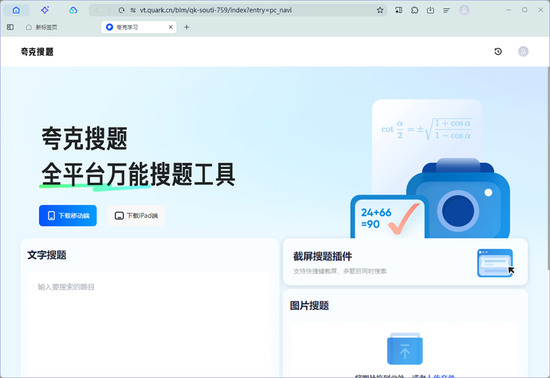Open the browser user avatar in toolbar
The height and width of the screenshot is (378, 550).
[464, 10]
